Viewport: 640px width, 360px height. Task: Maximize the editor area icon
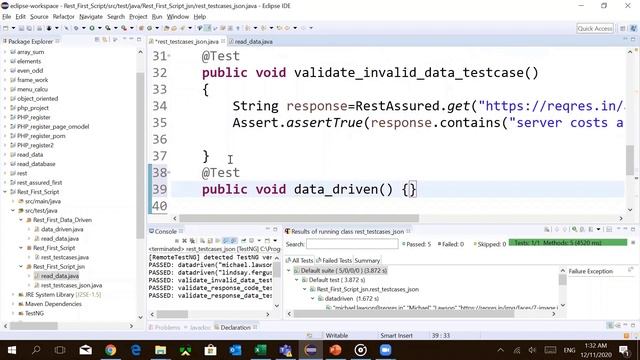tap(633, 40)
